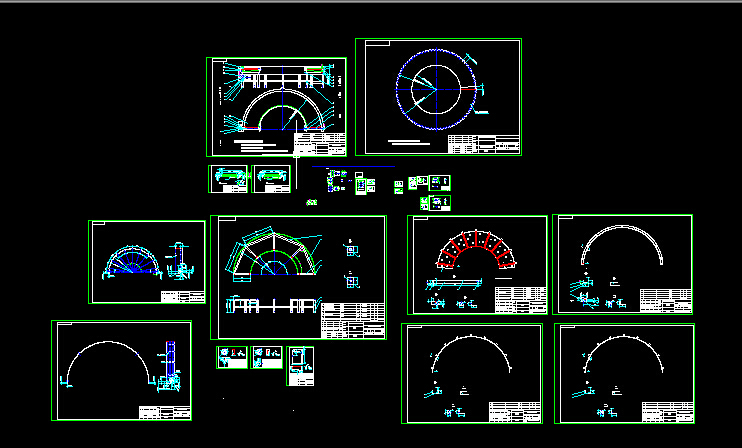Viewport: 742px width, 448px height.
Task: Select the sheet with the red segmented arch
Action: click(477, 264)
